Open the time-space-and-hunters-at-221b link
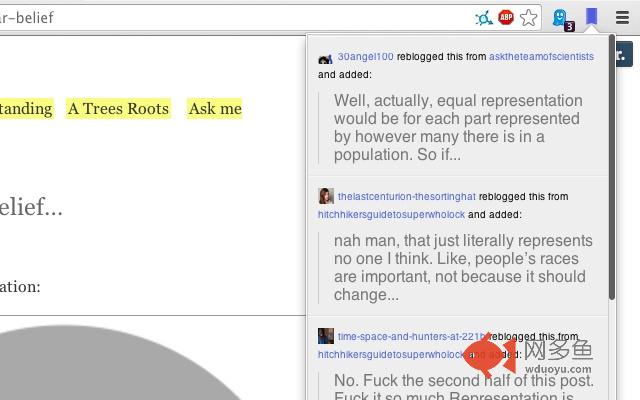 click(412, 336)
